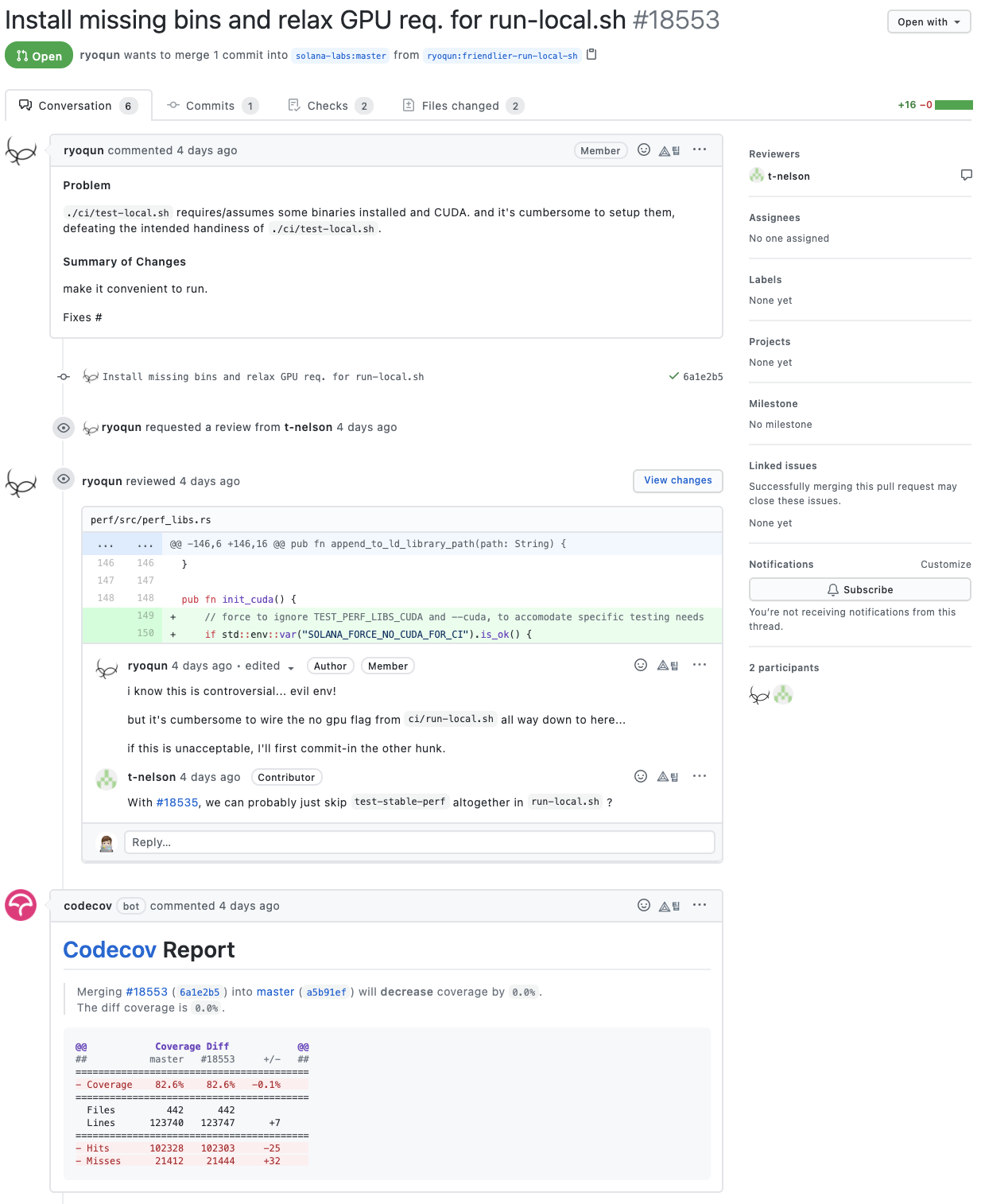
Task: Click Labels heading in sidebar
Action: click(766, 280)
